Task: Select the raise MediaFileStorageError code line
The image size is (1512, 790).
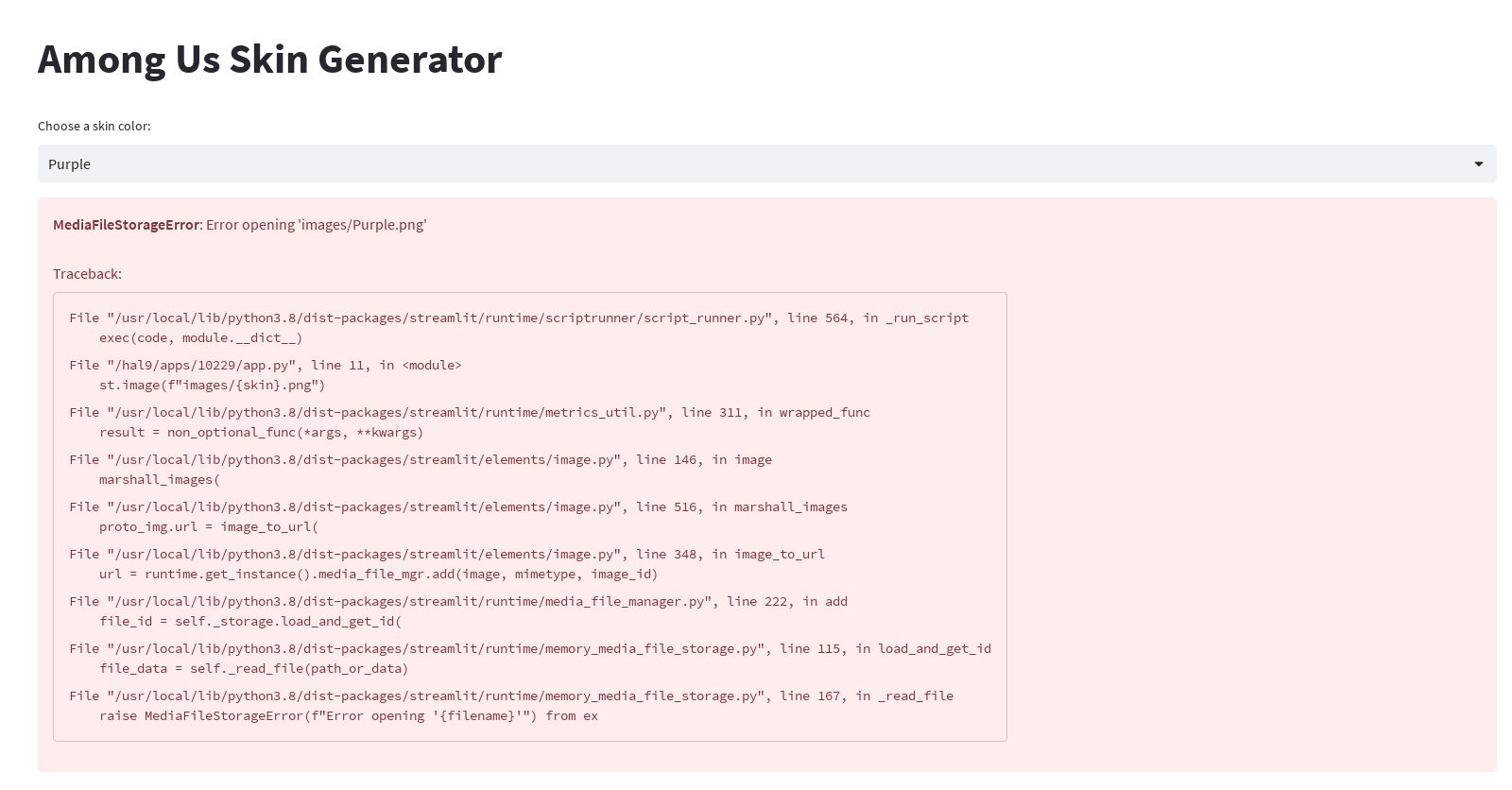Action: click(349, 715)
